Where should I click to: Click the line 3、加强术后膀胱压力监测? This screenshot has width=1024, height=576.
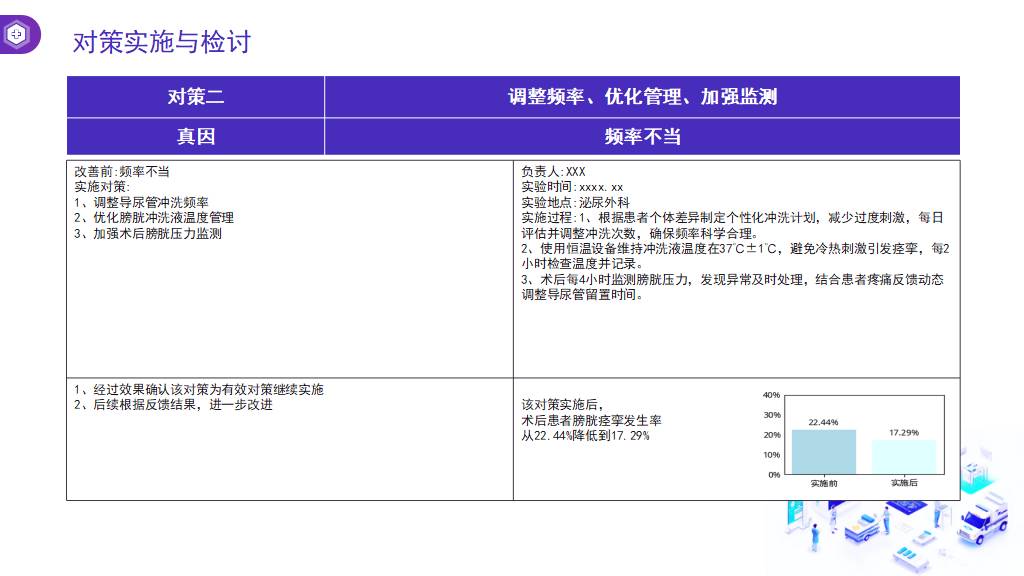[147, 234]
